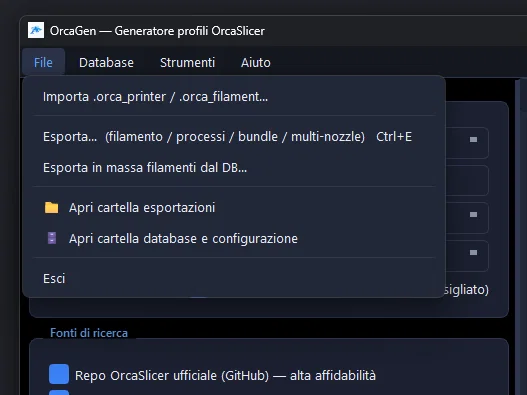Select Esporta filamento / processi / bundle entry
This screenshot has width=527, height=395.
coord(234,137)
